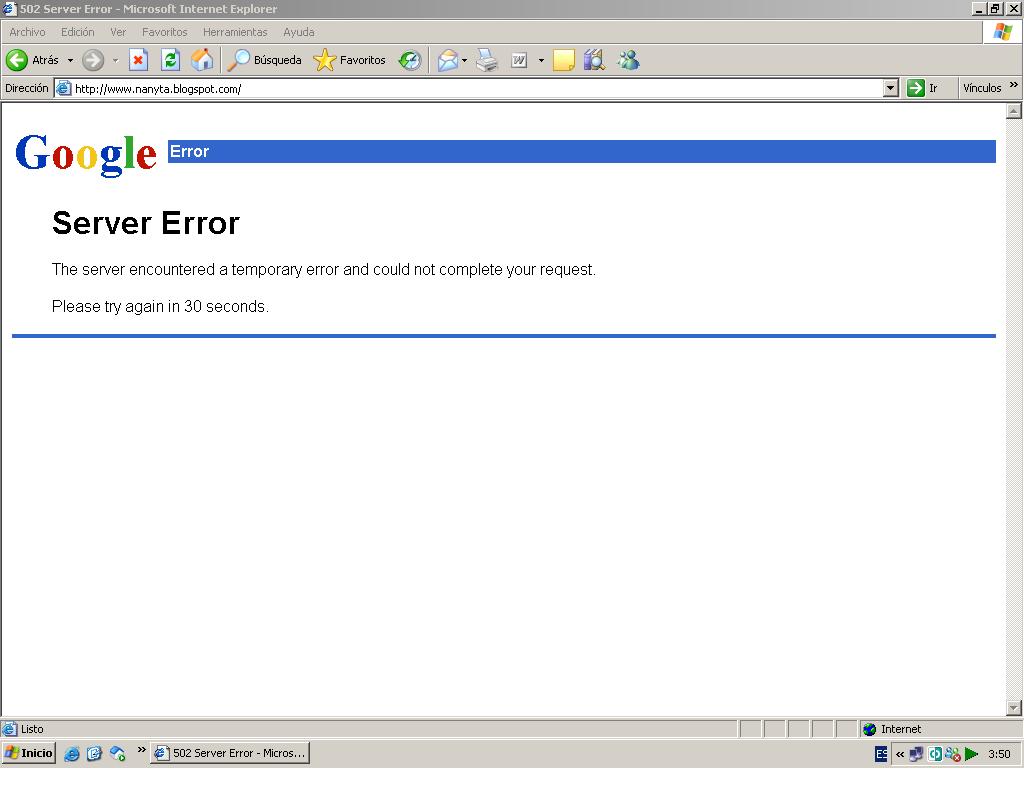
Task: Expand hidden tray icons chevron
Action: click(x=900, y=754)
